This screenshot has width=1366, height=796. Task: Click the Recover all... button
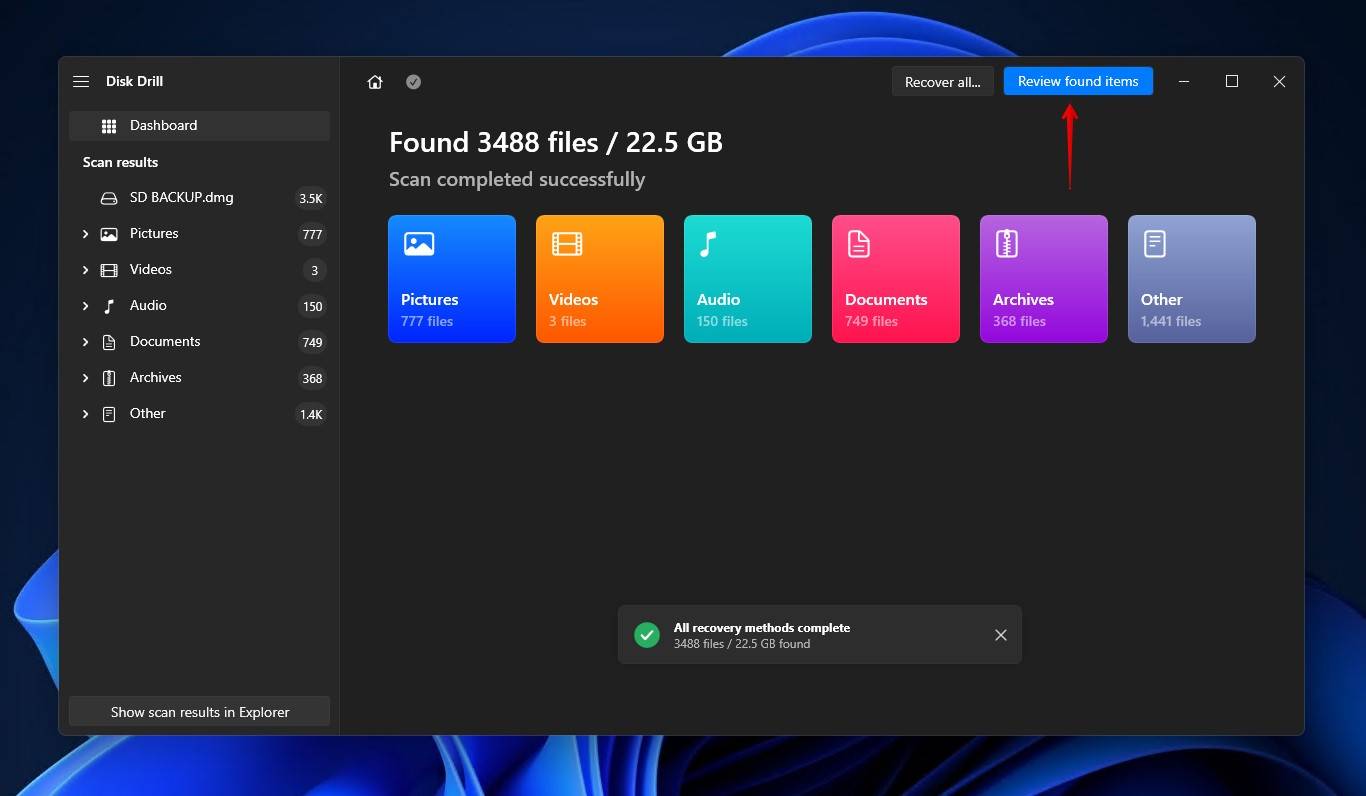[x=942, y=82]
